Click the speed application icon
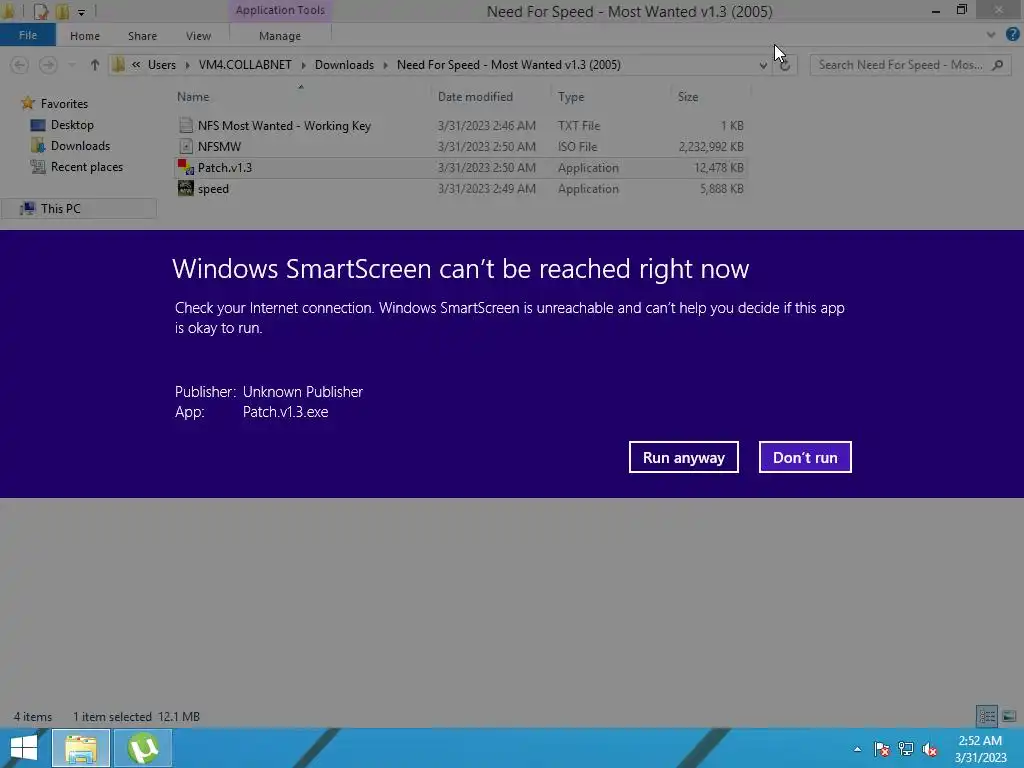This screenshot has width=1024, height=768. pyautogui.click(x=186, y=188)
